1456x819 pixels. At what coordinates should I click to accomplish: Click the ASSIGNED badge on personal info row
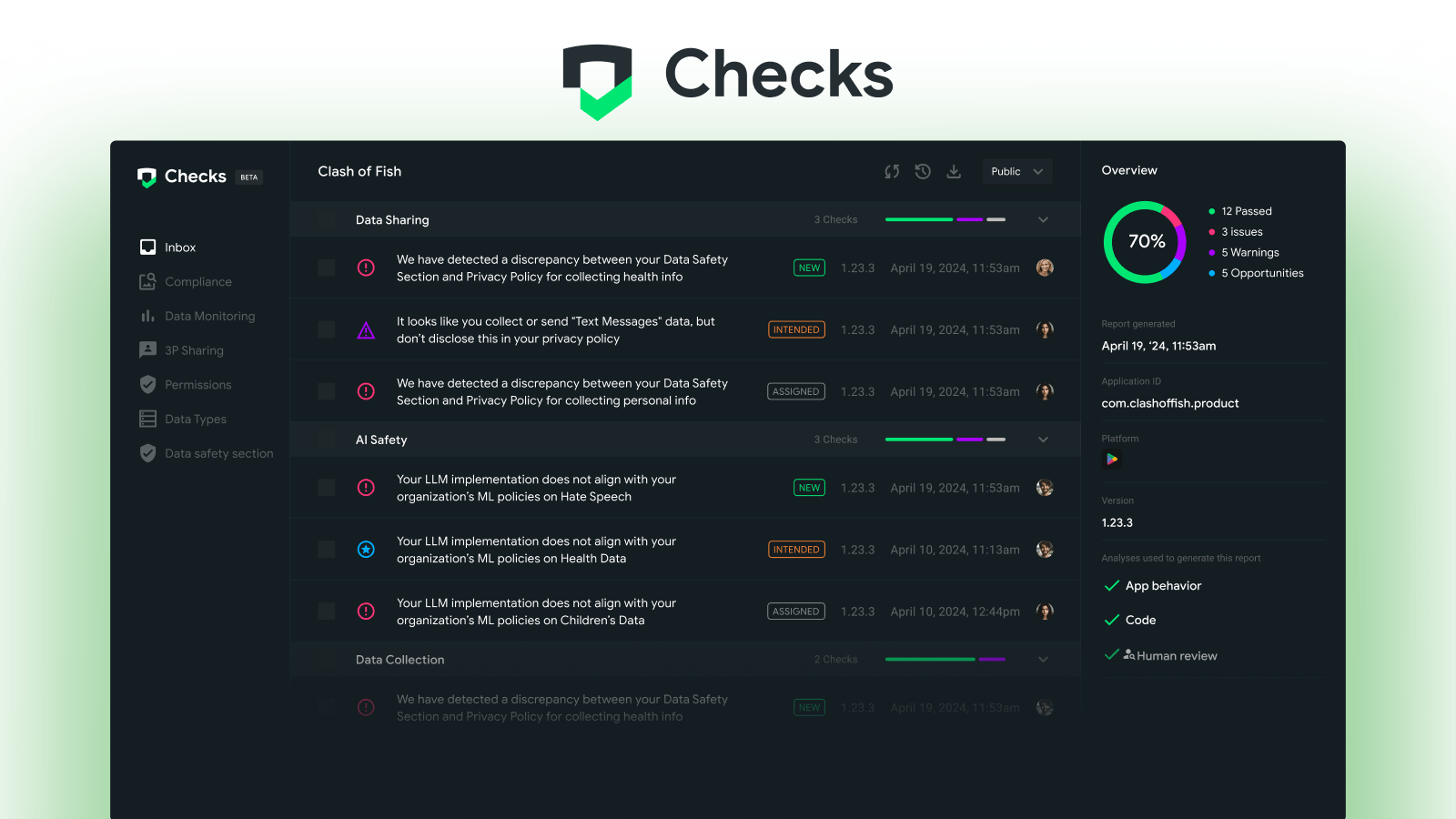tap(796, 392)
